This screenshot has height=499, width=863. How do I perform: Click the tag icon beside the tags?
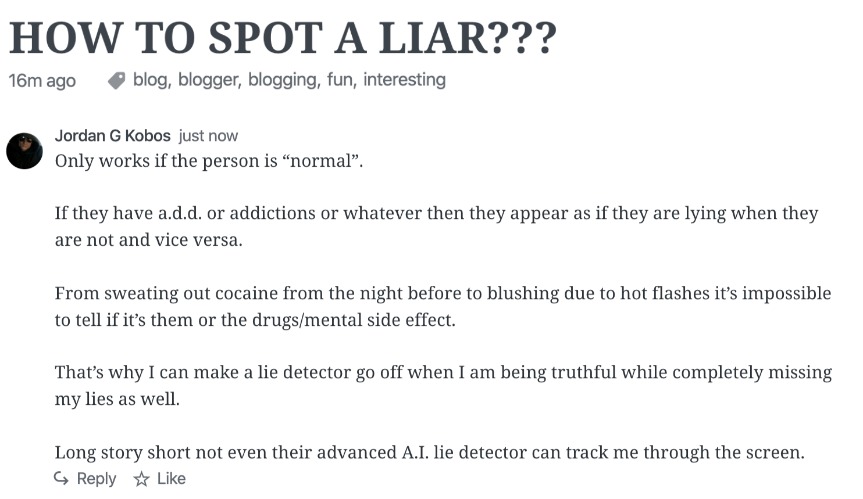[x=116, y=80]
